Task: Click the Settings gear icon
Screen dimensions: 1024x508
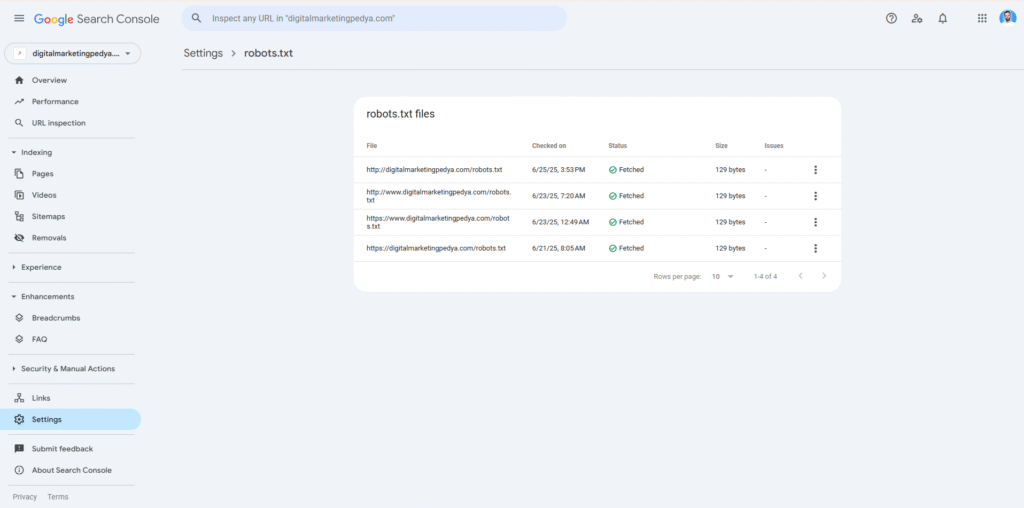Action: [x=19, y=419]
